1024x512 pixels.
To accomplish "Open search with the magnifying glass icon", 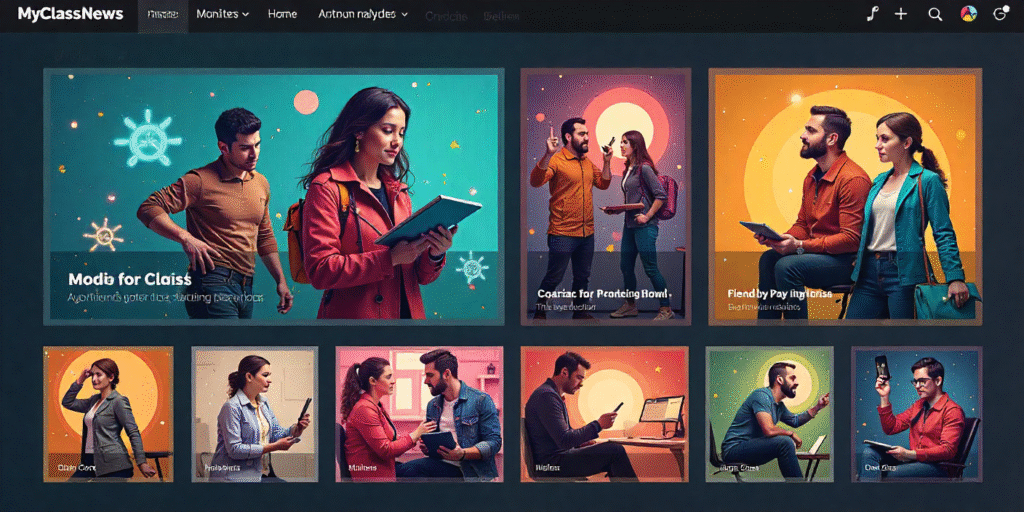I will [935, 14].
